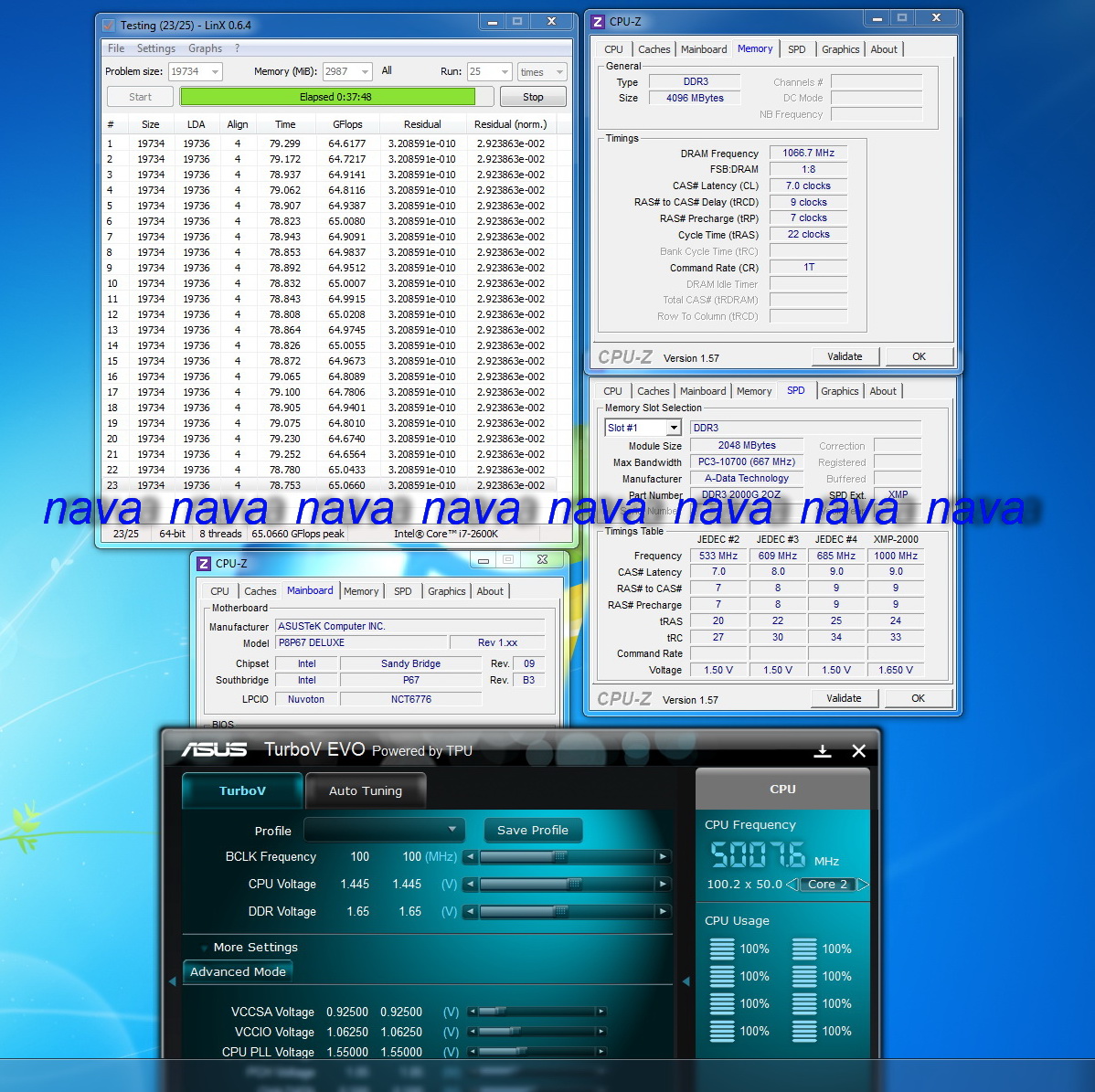The height and width of the screenshot is (1092, 1095).
Task: Open LinX File menu
Action: (116, 48)
